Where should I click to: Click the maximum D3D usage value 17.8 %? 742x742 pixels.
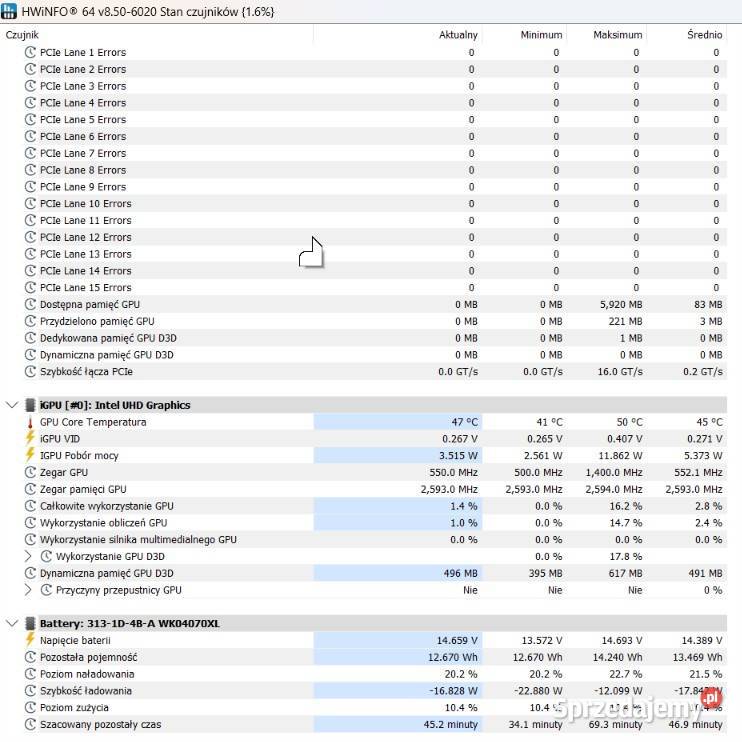[x=626, y=556]
